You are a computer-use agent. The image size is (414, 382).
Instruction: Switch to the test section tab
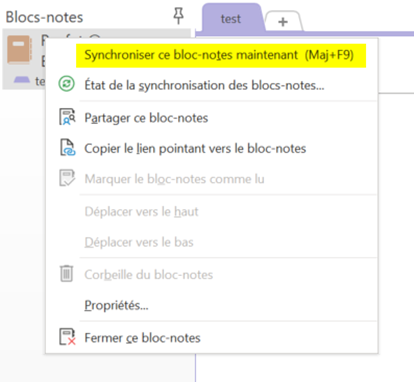pos(231,18)
